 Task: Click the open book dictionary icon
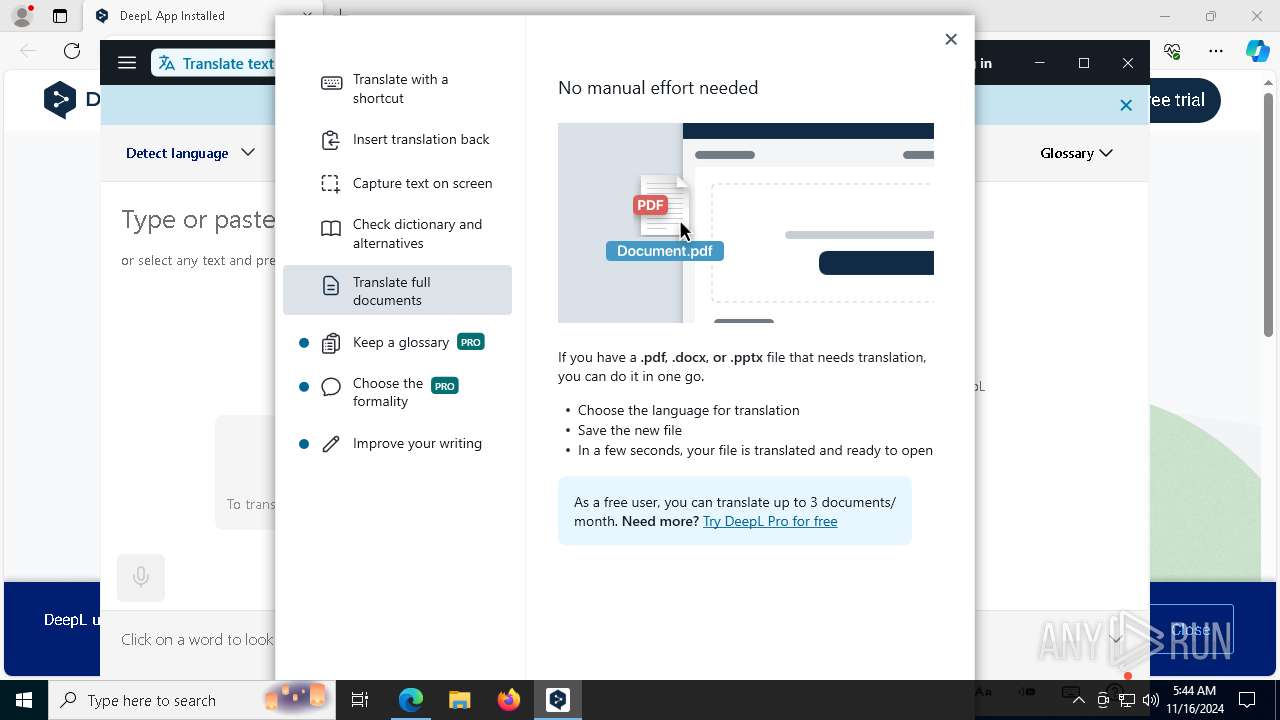click(331, 229)
